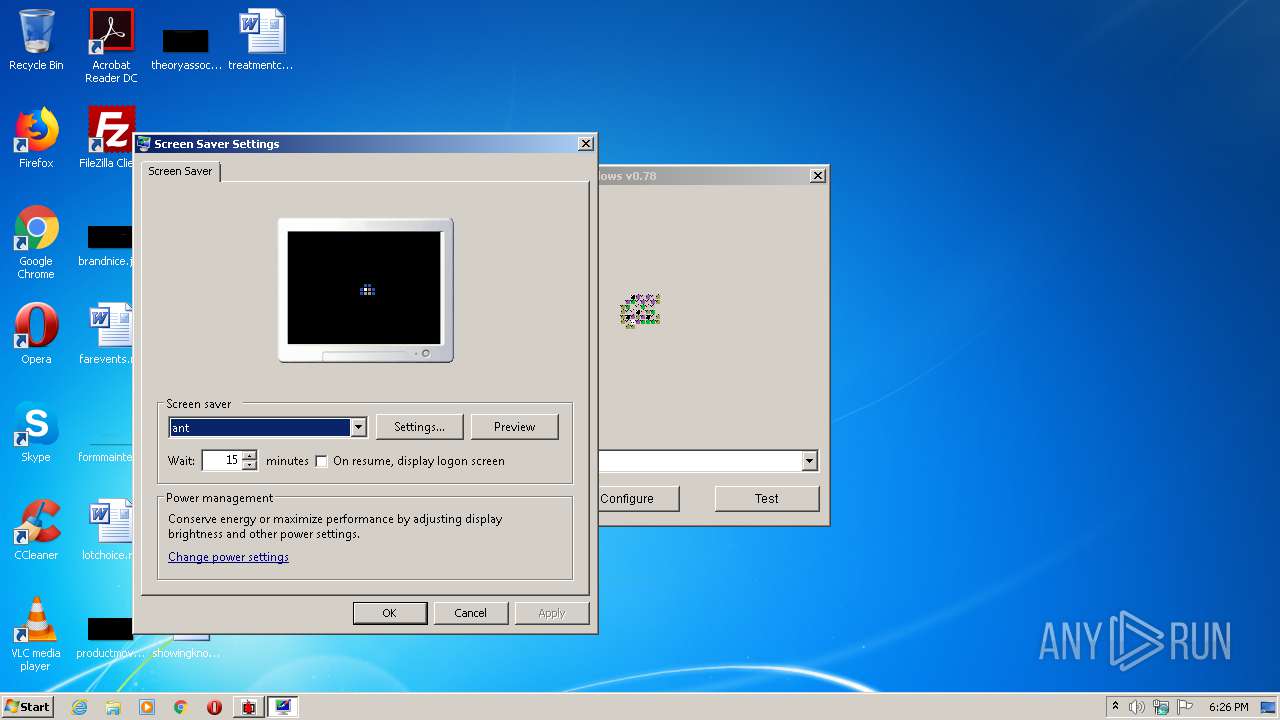Image resolution: width=1280 pixels, height=720 pixels.
Task: Open Opera from the taskbar
Action: coord(214,707)
